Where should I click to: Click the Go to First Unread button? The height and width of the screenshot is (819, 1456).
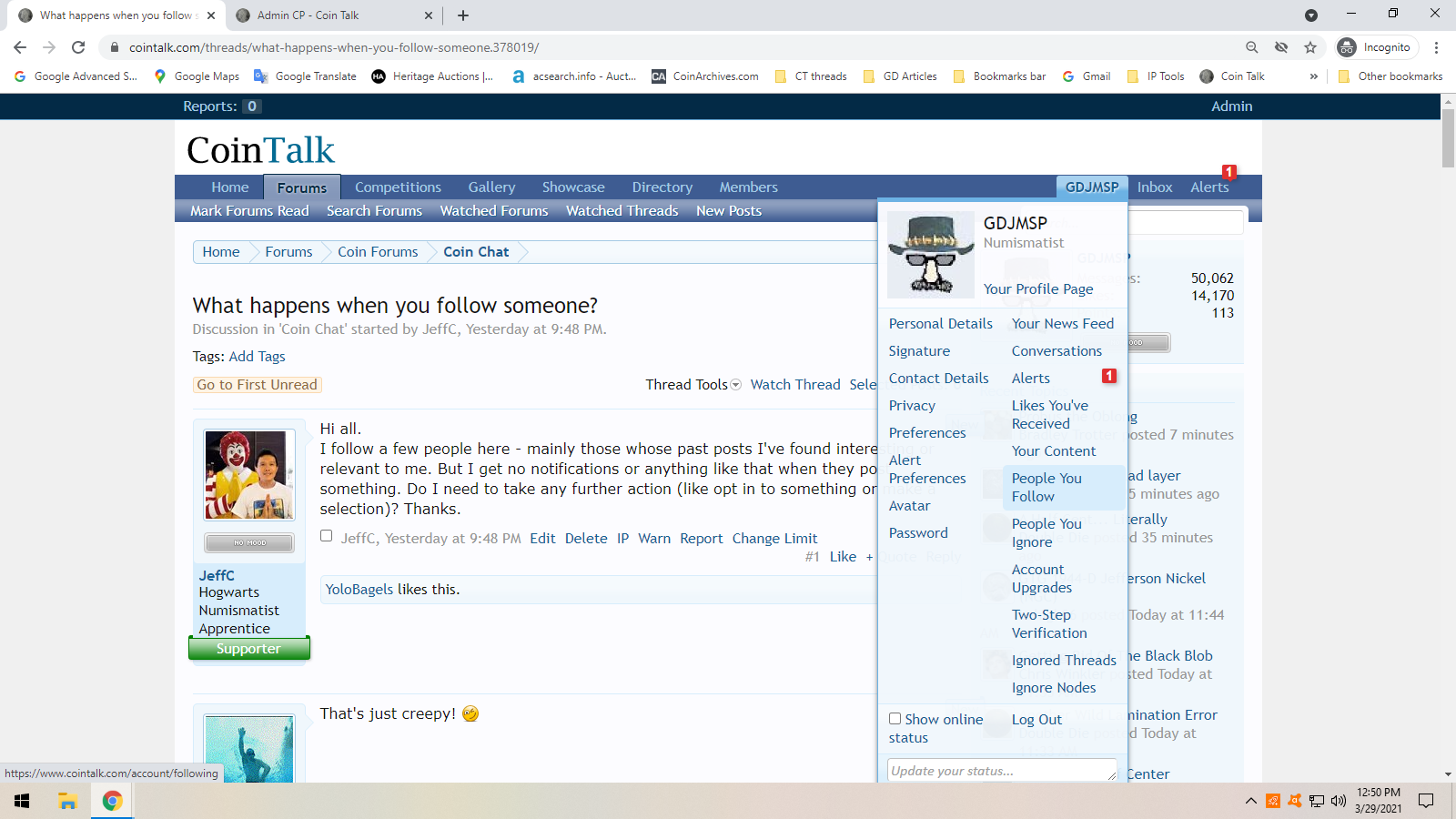[258, 385]
